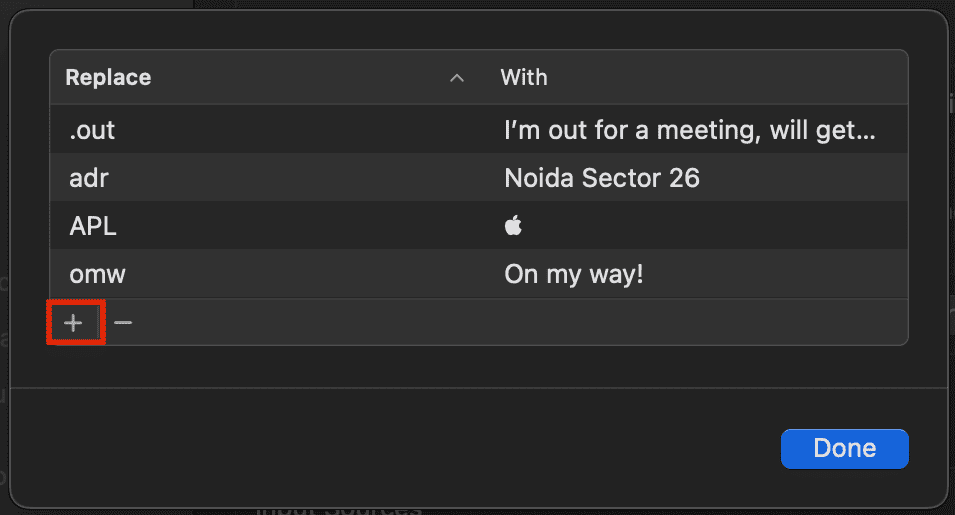Click the plus button to add replacement
The image size is (955, 515).
point(74,323)
